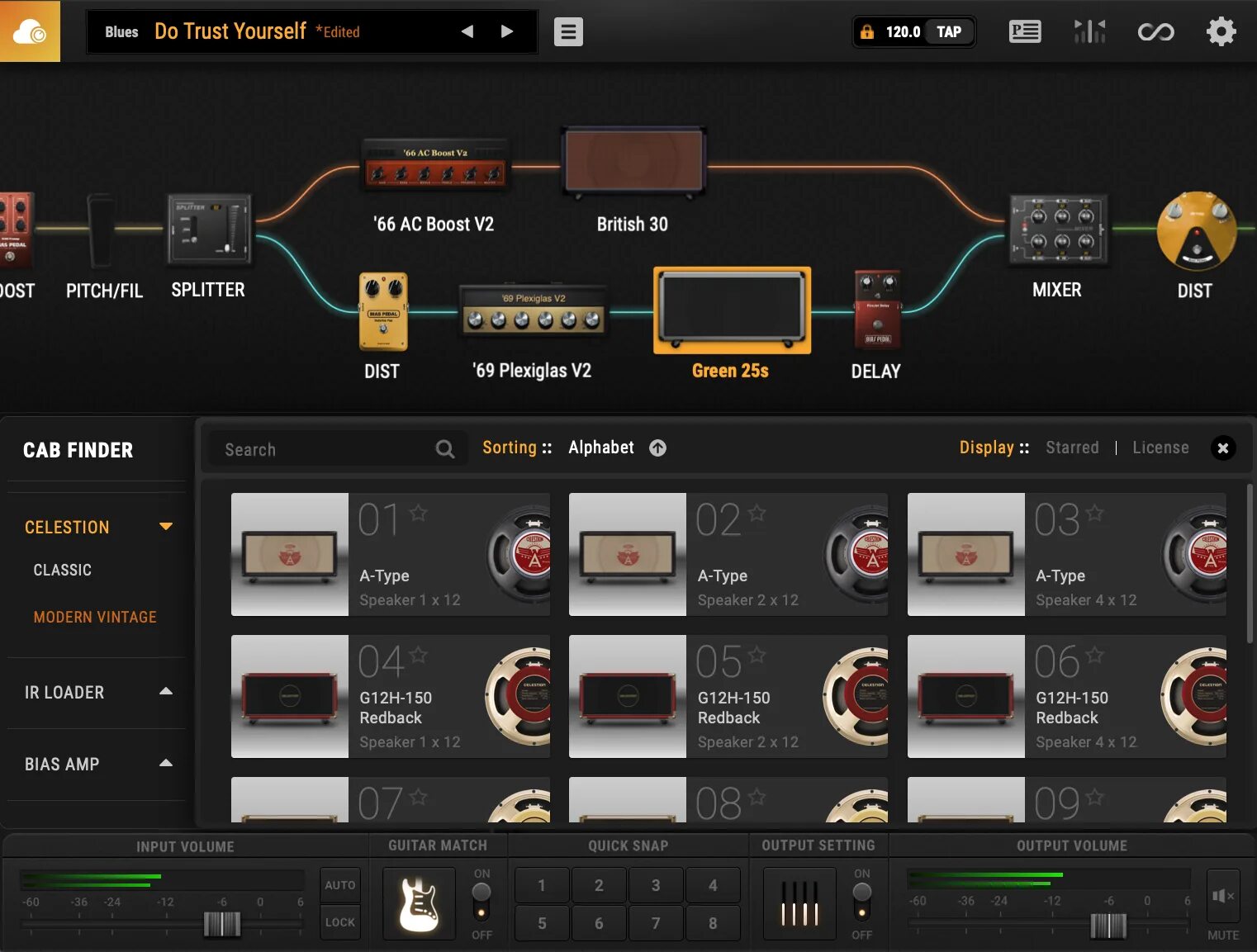This screenshot has width=1257, height=952.
Task: Select Quick Snap 4
Action: (713, 885)
